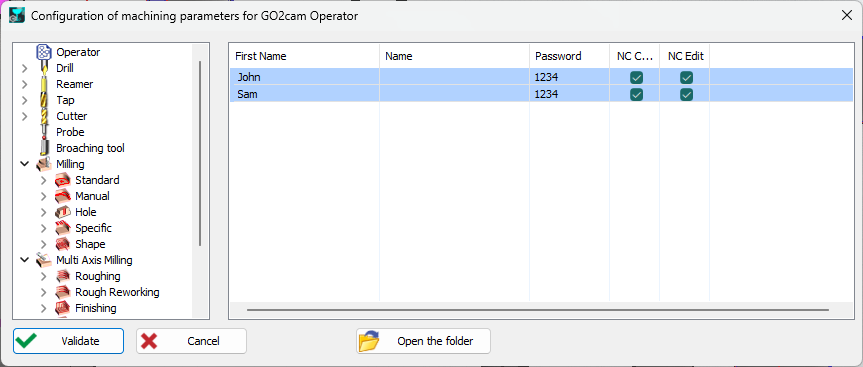Expand the Cutter node
The height and width of the screenshot is (367, 863).
24,116
